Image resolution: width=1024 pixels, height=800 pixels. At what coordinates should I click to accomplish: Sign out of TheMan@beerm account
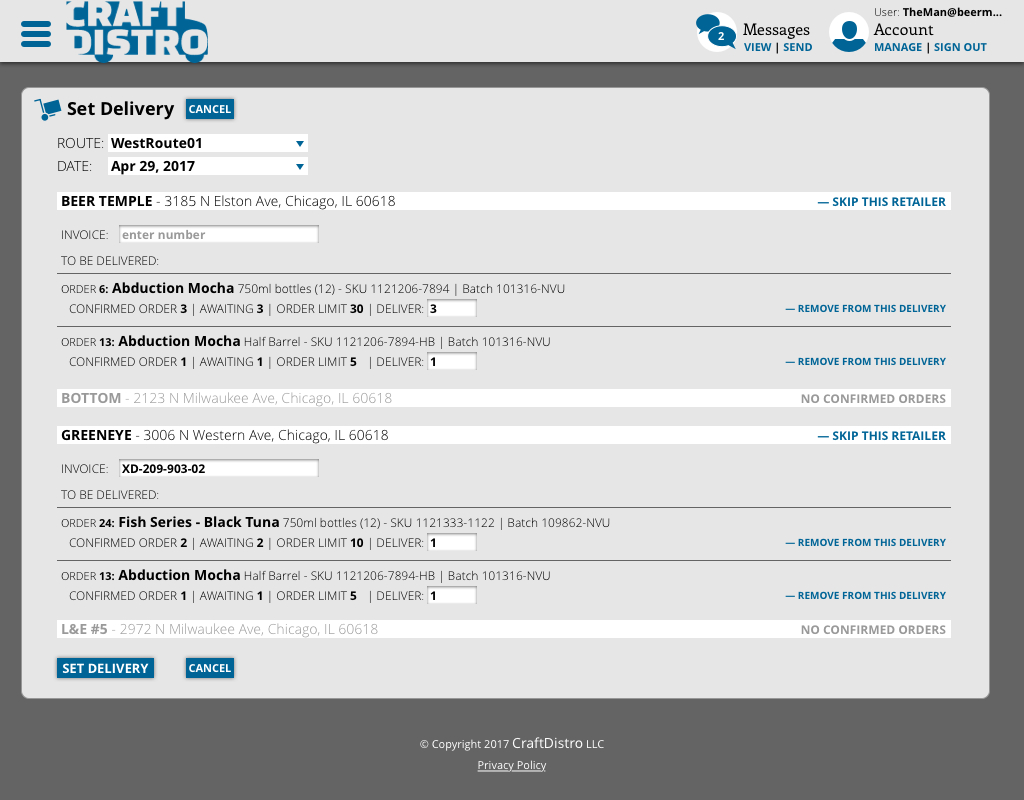pos(959,47)
